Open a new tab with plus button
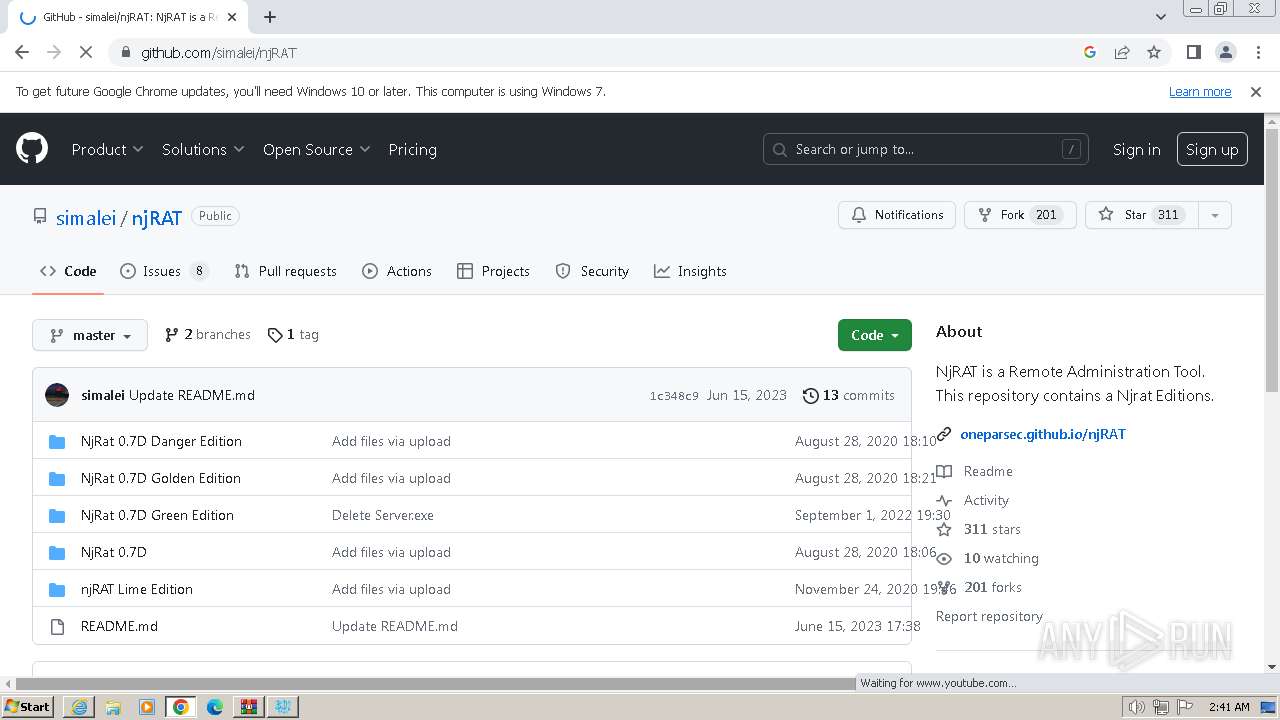The width and height of the screenshot is (1280, 720). pyautogui.click(x=270, y=17)
